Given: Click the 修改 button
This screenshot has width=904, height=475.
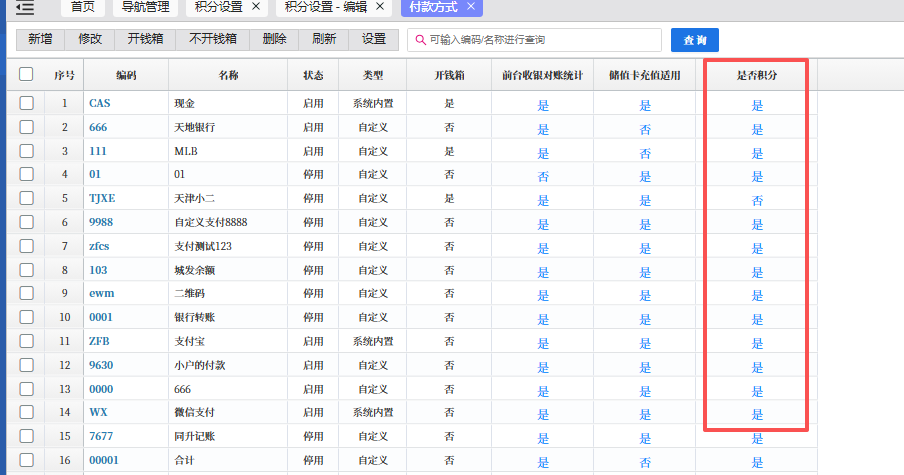Looking at the screenshot, I should click(90, 39).
